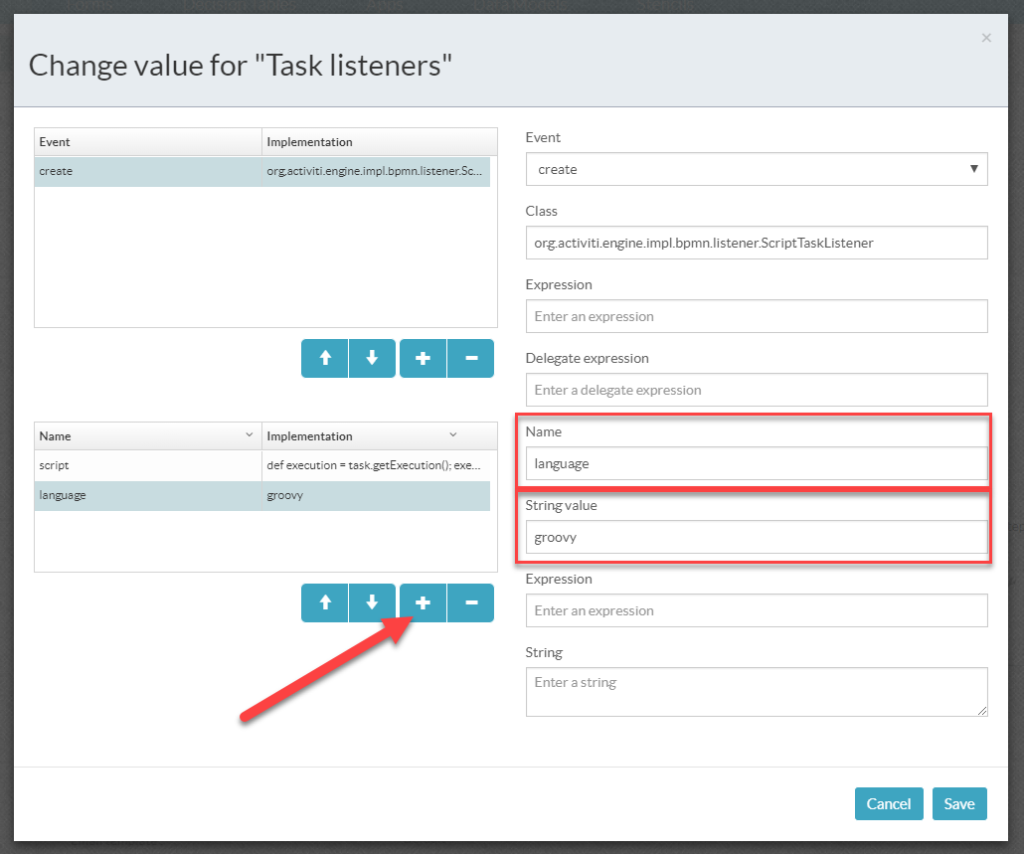Open the Event dropdown showing create
This screenshot has width=1024, height=854.
point(756,169)
